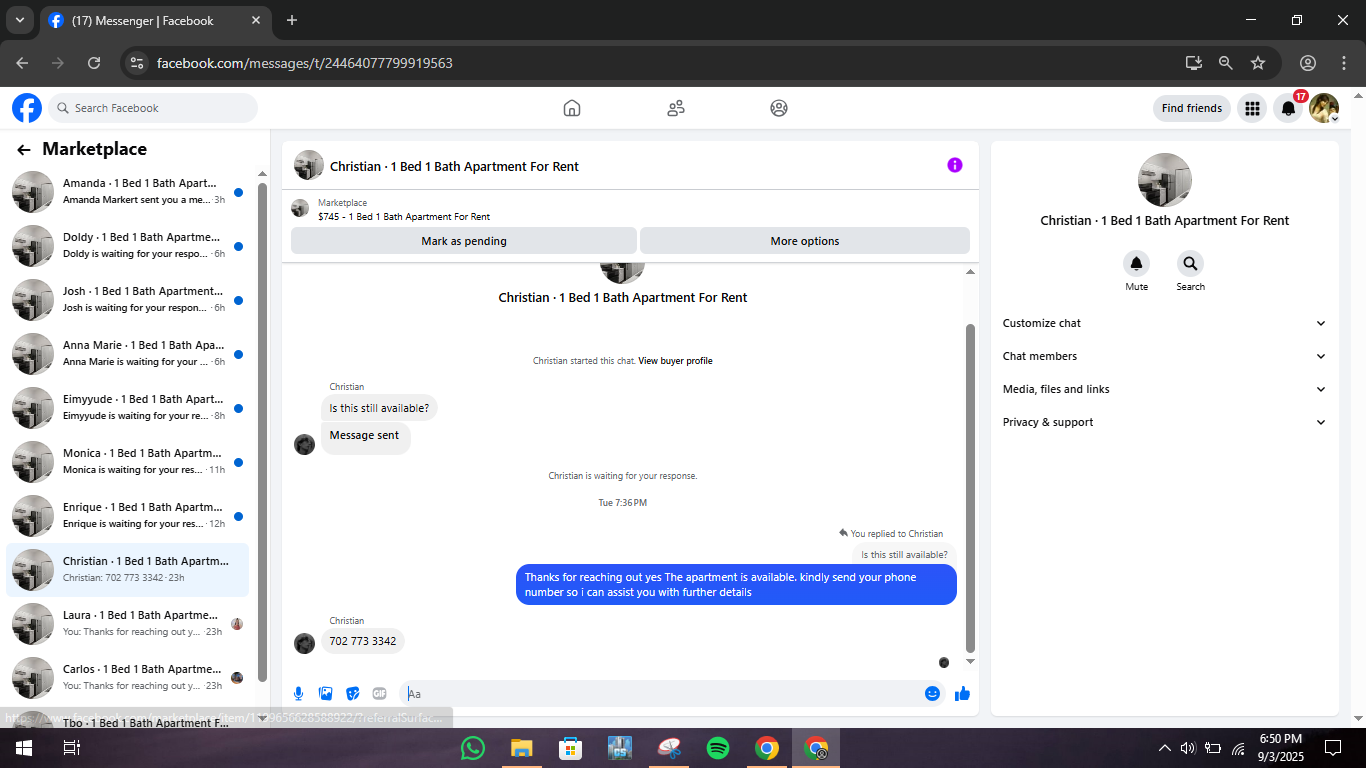Click the Mark as pending button

(x=464, y=241)
